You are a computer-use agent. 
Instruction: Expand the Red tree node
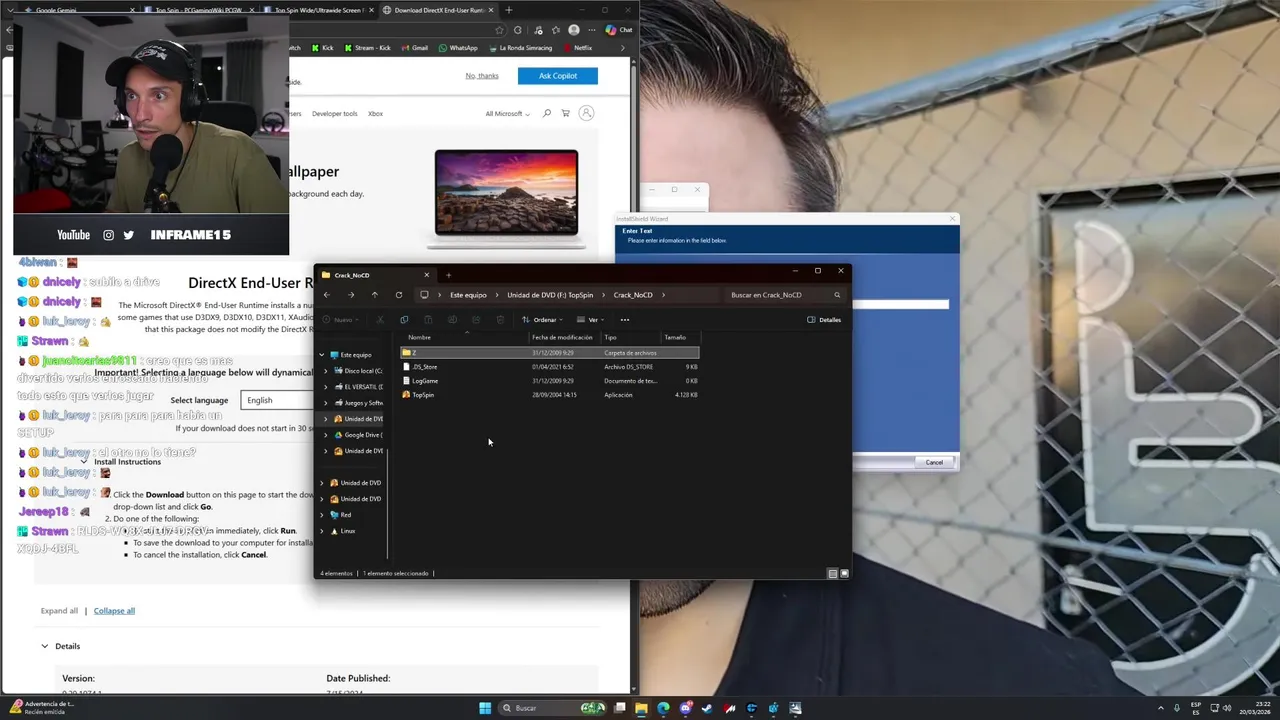pyautogui.click(x=322, y=515)
